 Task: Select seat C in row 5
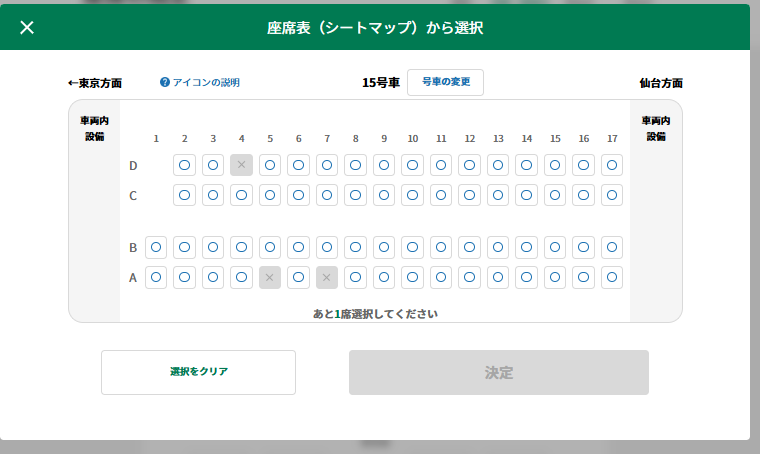pos(270,195)
